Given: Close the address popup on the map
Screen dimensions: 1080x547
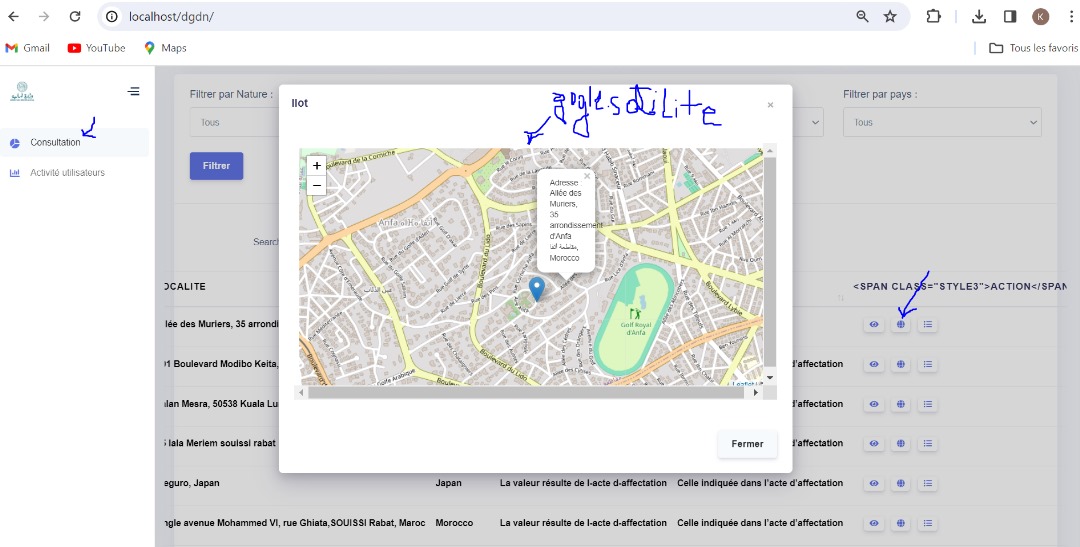Looking at the screenshot, I should [x=587, y=176].
